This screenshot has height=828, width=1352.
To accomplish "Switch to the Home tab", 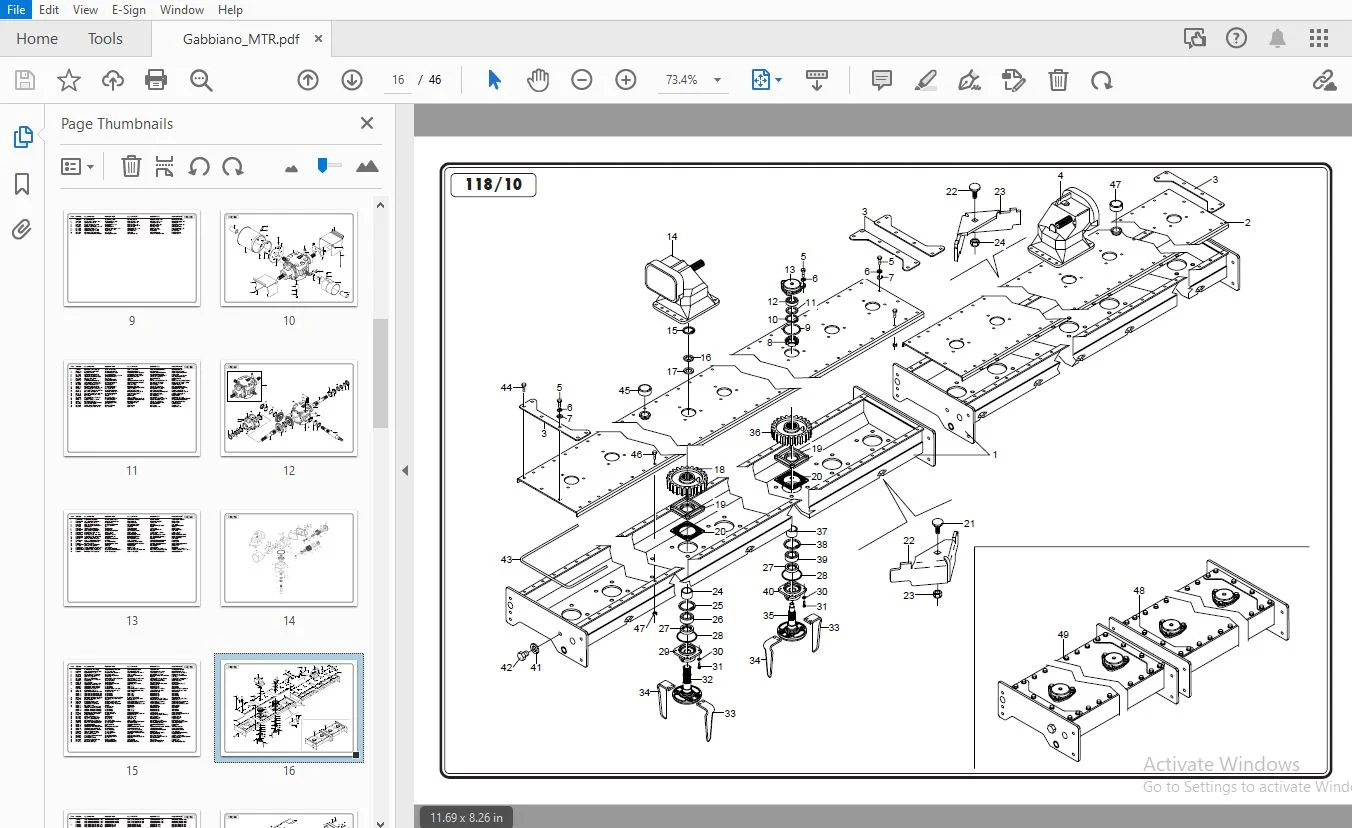I will click(37, 39).
